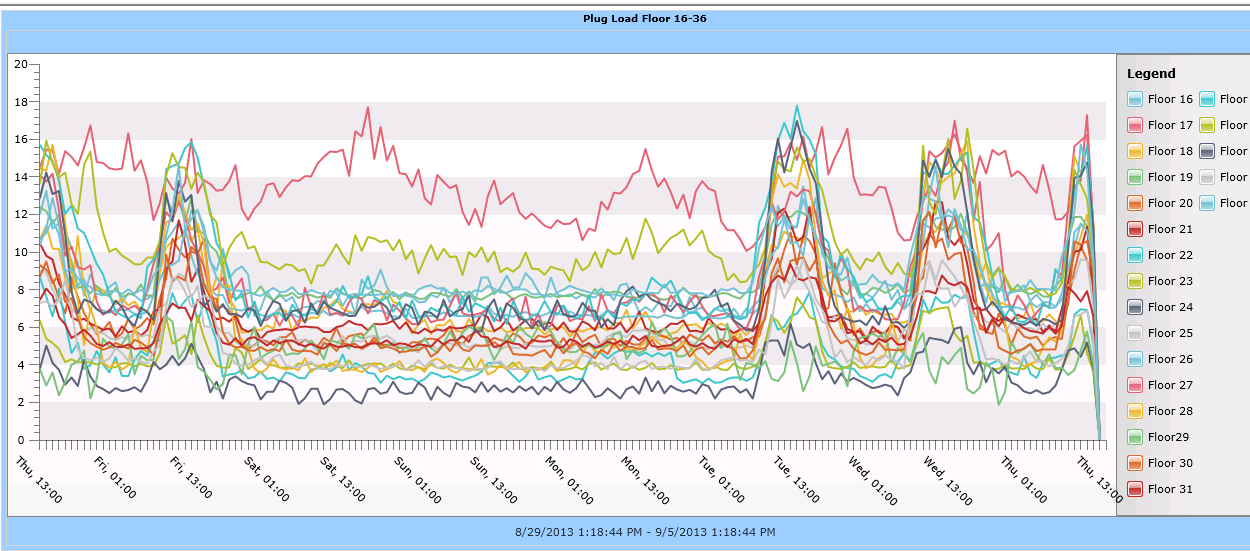Click the y-axis value 4
Viewport: 1250px width, 551px height.
(23, 365)
